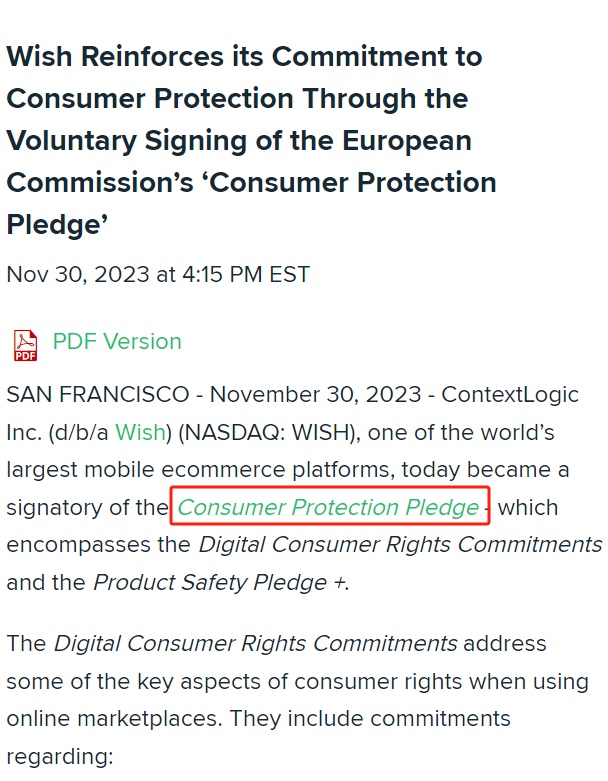Click 'November 30, 2023' in the dateline
Screen dimensions: 608x781
[316, 395]
